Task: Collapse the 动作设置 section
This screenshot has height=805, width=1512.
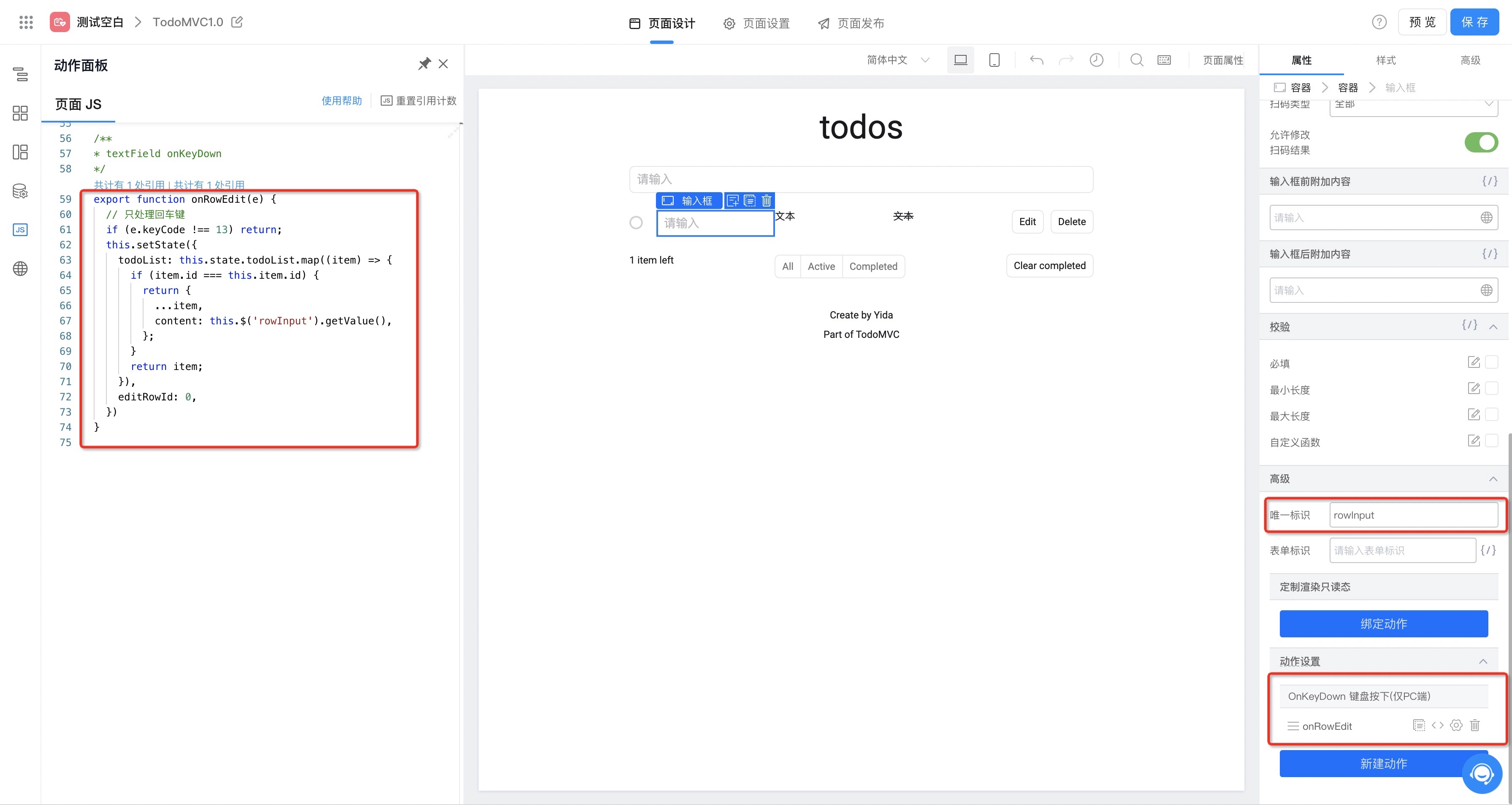Action: 1482,661
